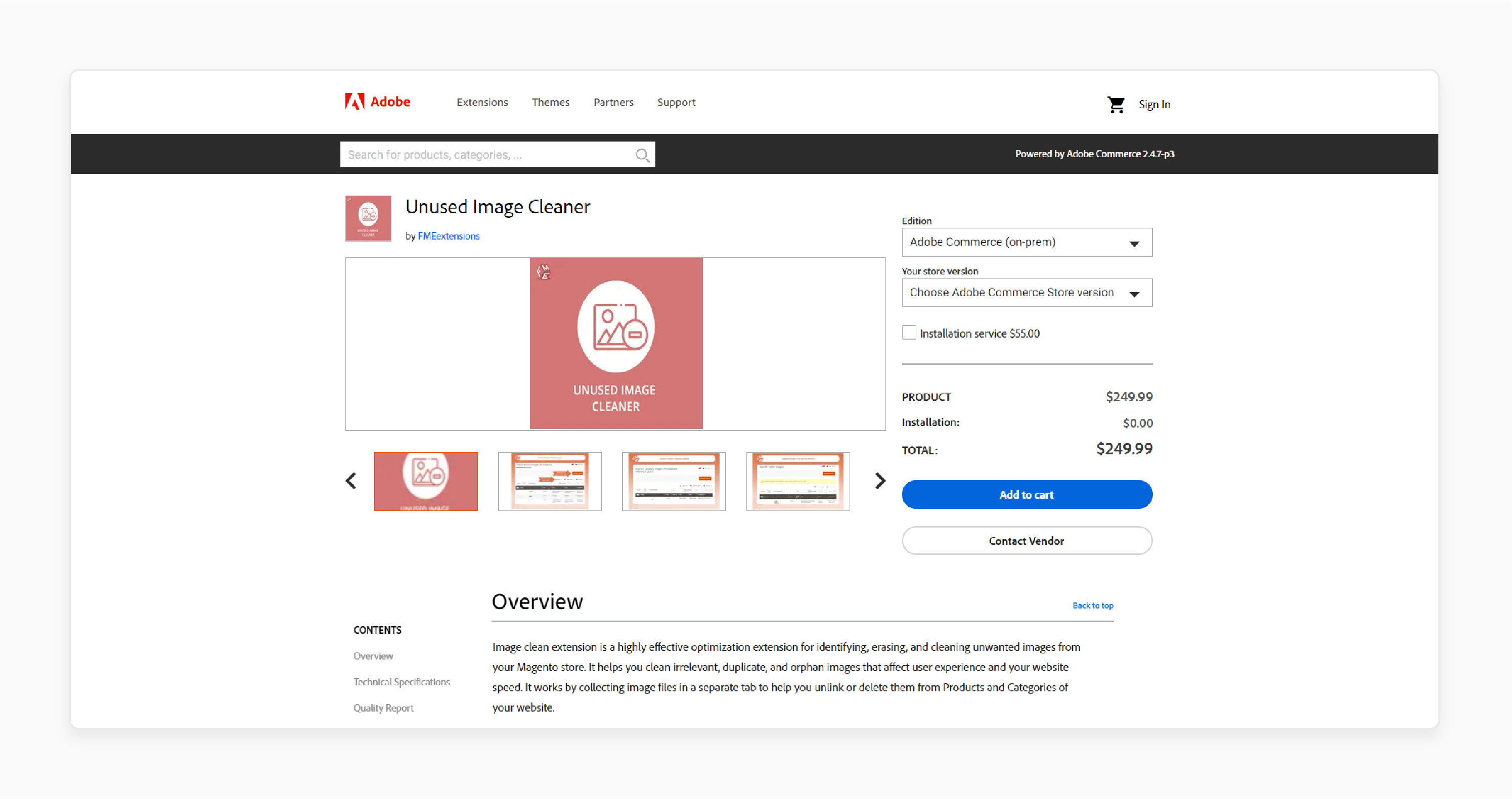The image size is (1512, 799).
Task: Click the Technical Specifications section
Action: [402, 682]
